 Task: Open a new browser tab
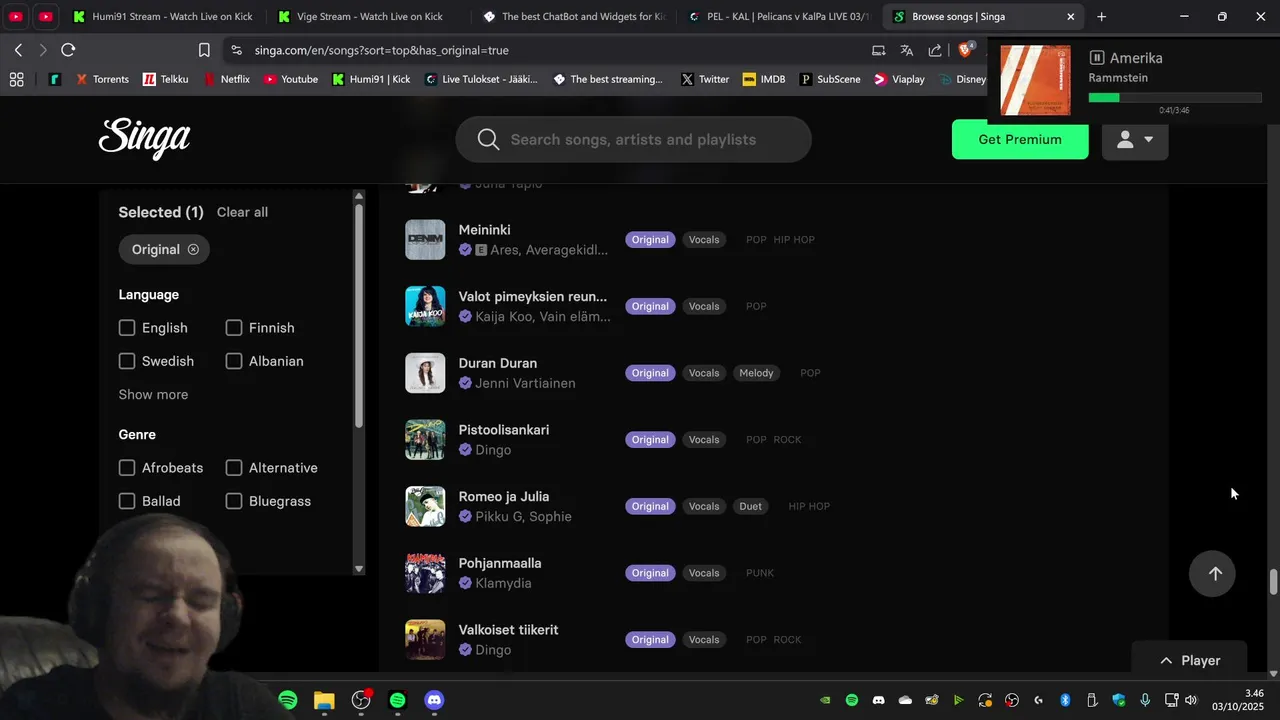pos(1101,17)
